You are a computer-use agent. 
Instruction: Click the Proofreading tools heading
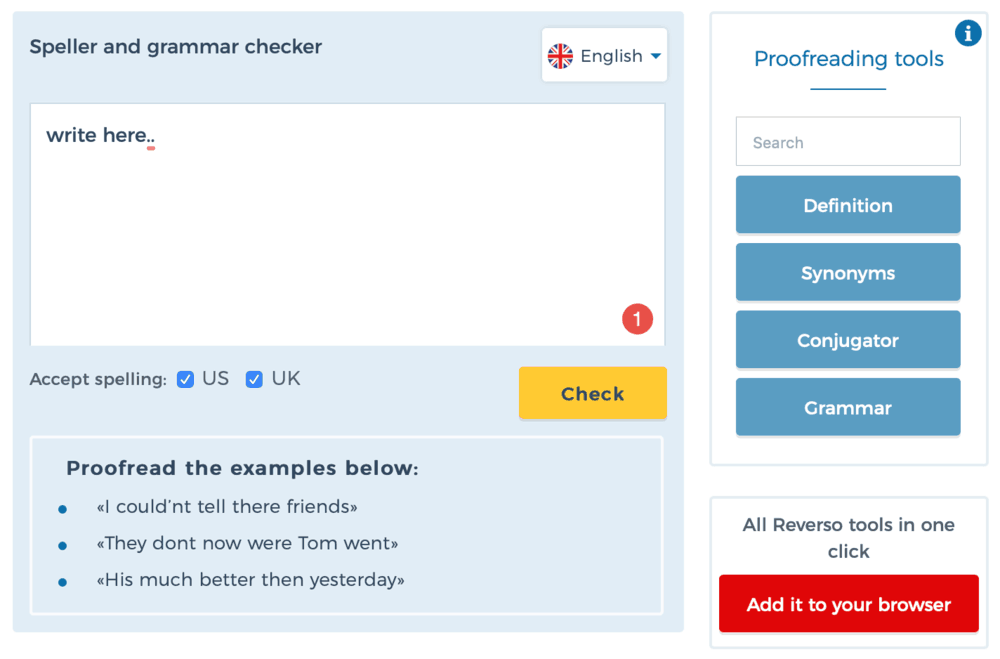(x=848, y=59)
